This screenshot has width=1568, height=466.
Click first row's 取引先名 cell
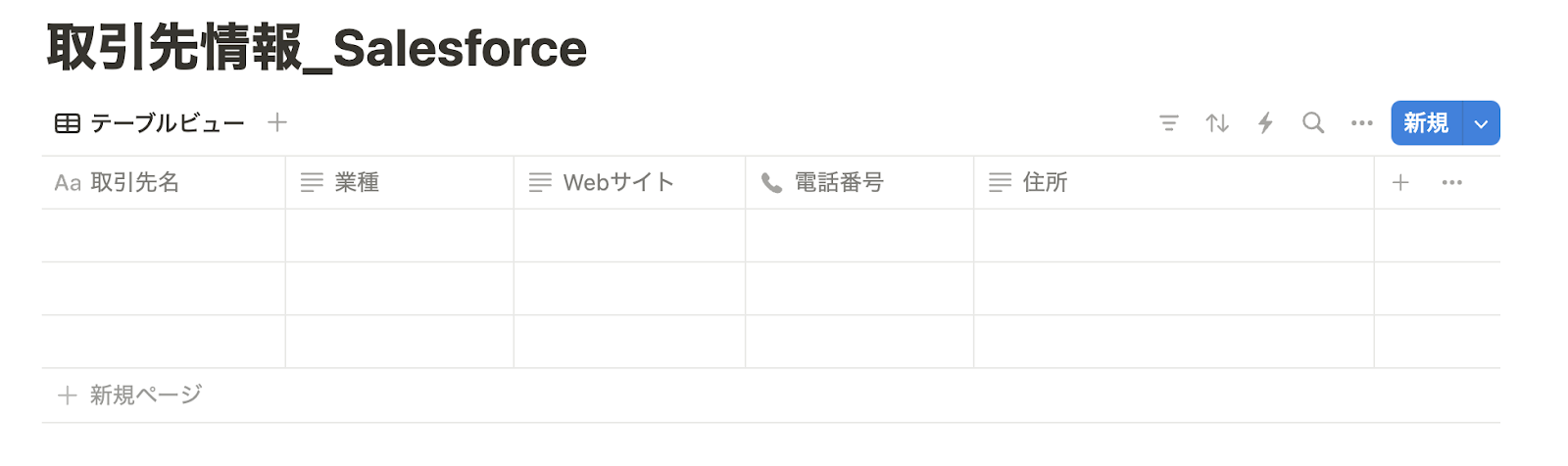point(163,236)
